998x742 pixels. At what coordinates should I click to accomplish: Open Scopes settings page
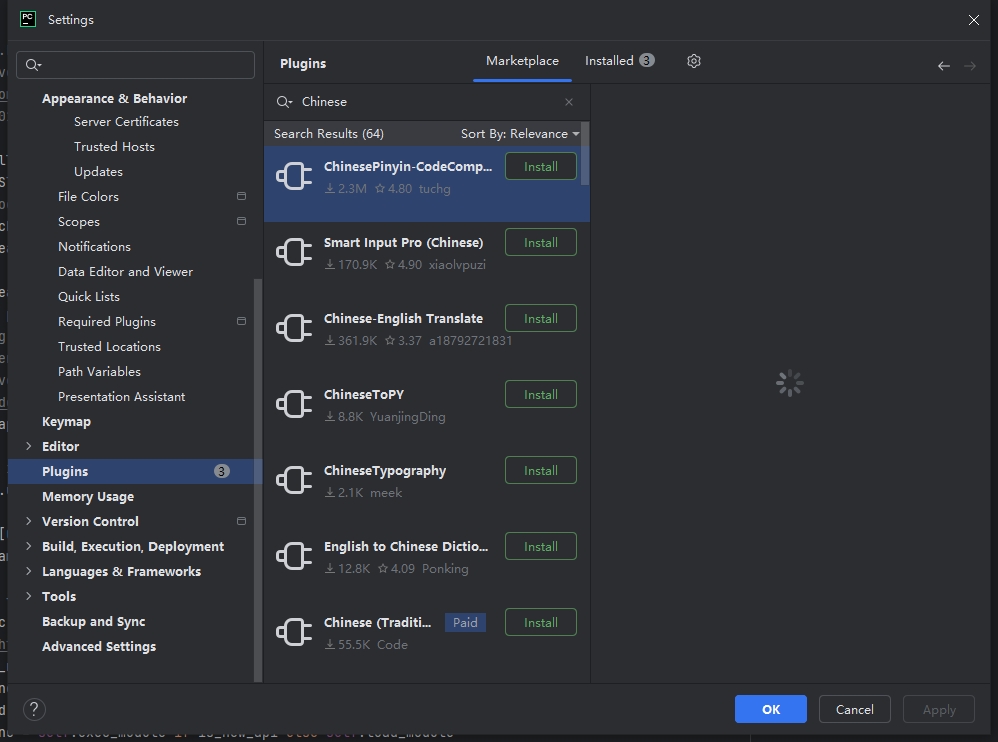[x=78, y=221]
